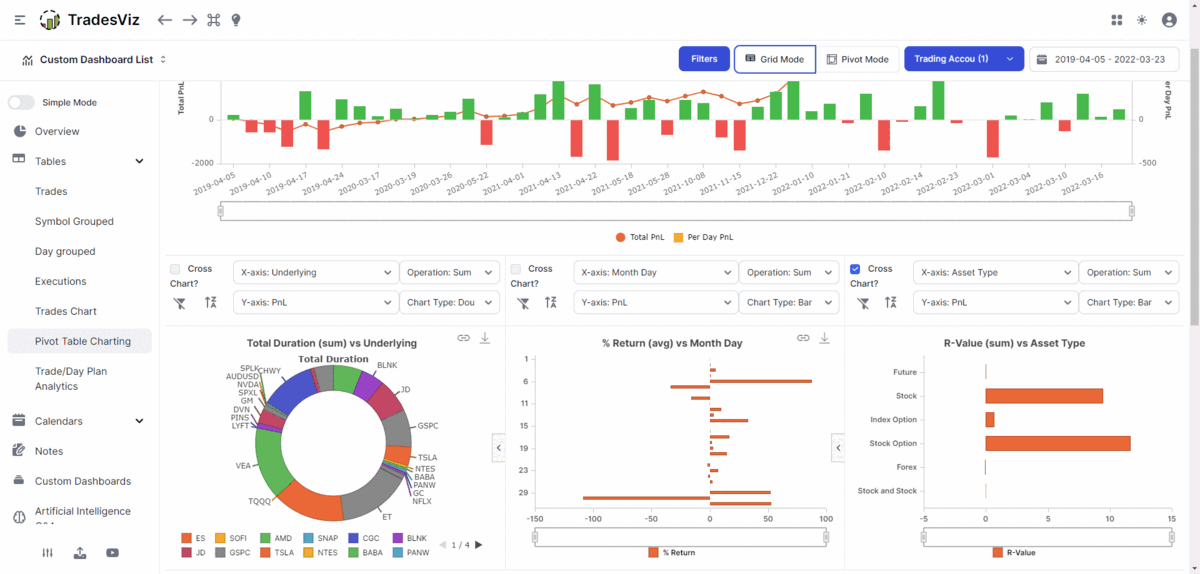Toggle TSLA in pie chart legend
The height and width of the screenshot is (574, 1200).
pyautogui.click(x=278, y=552)
